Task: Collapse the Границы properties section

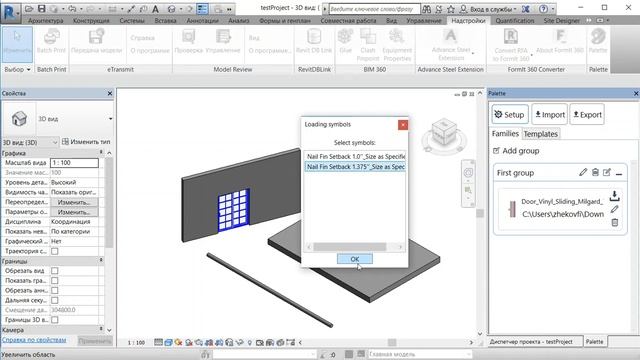Action: pos(101,260)
